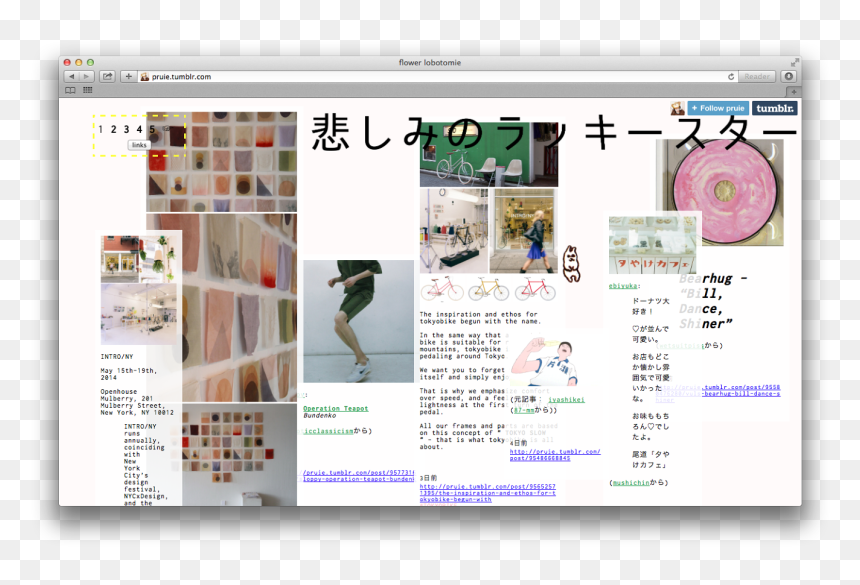Open a new tab with the tab bar plus

(x=793, y=92)
